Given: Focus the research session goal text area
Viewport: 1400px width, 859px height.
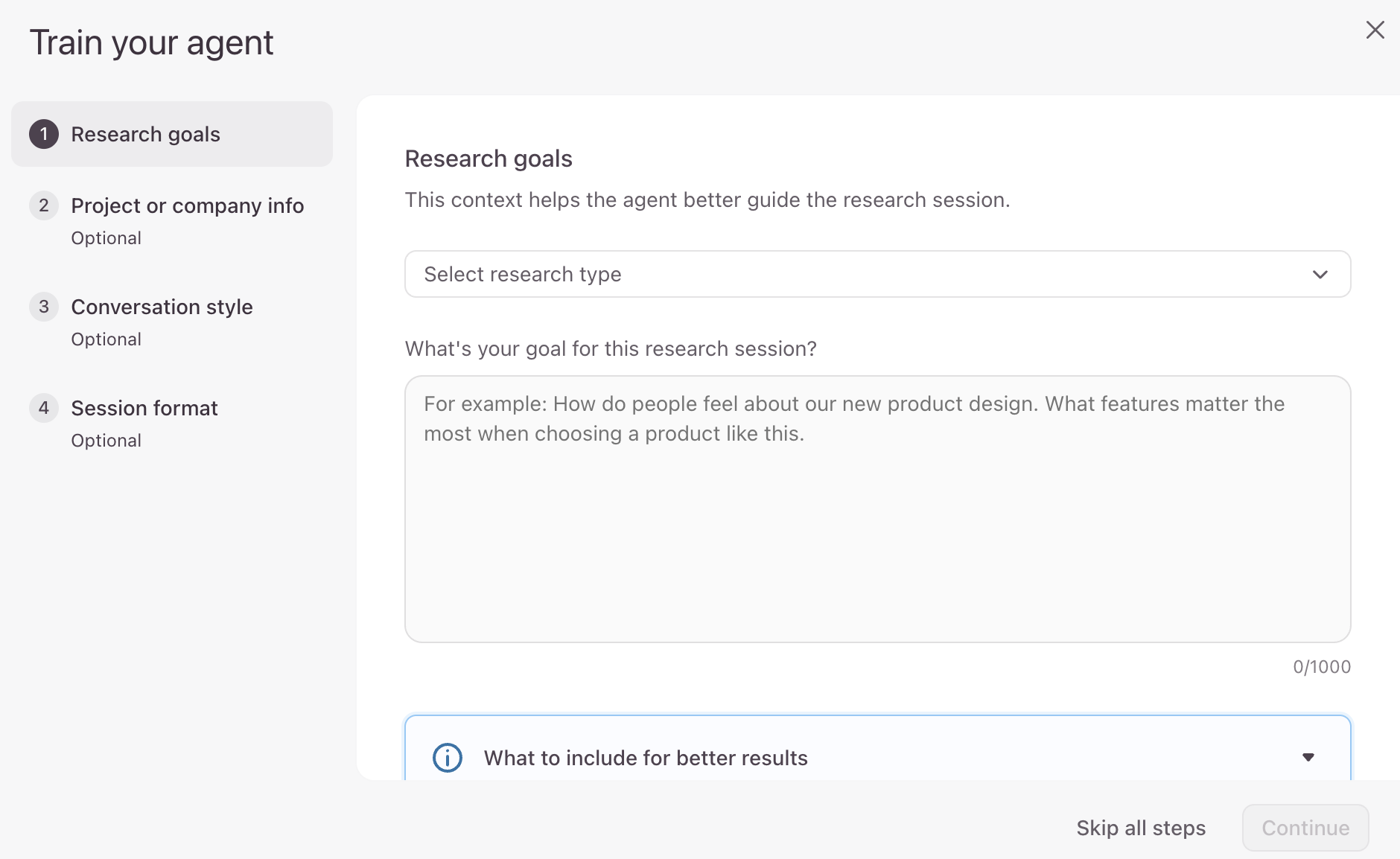Looking at the screenshot, I should 877,509.
